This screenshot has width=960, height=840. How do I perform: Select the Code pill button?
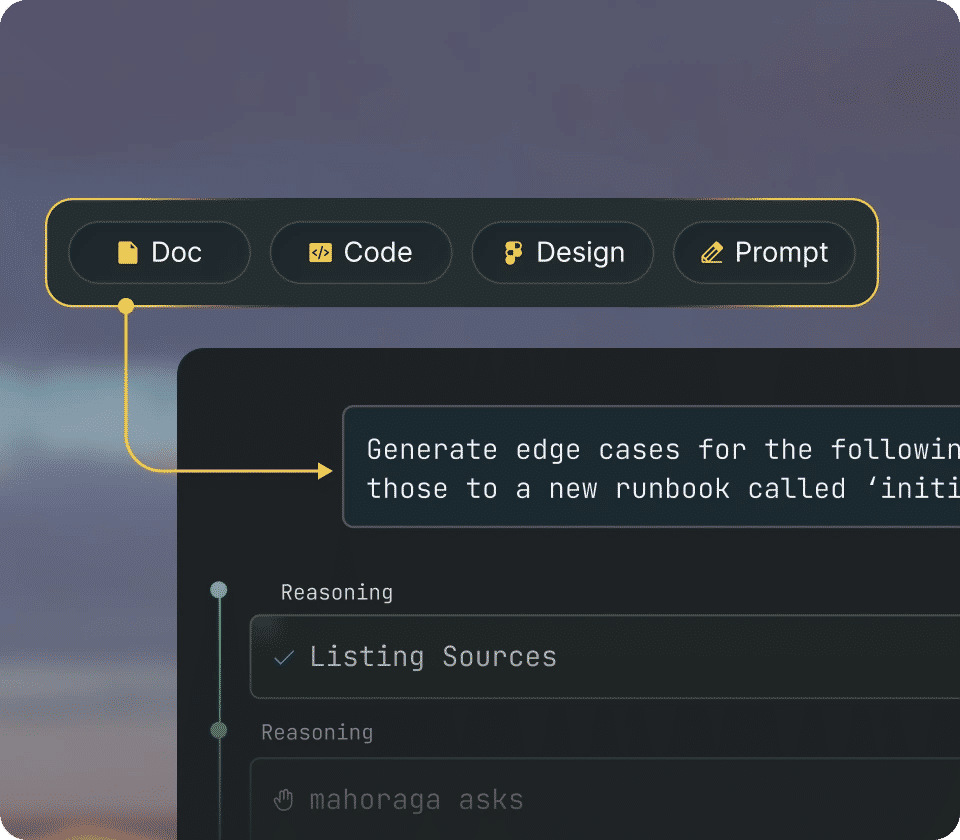[x=361, y=252]
